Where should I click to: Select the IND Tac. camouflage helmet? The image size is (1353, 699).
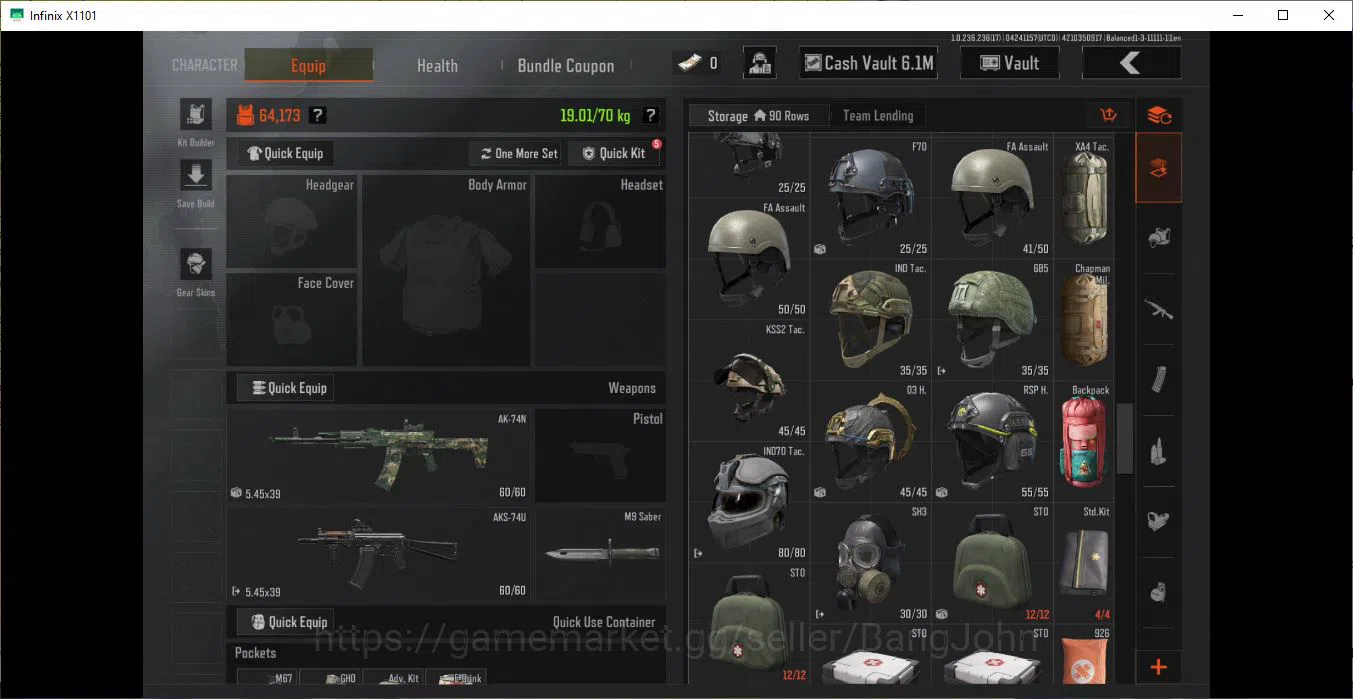tap(871, 320)
